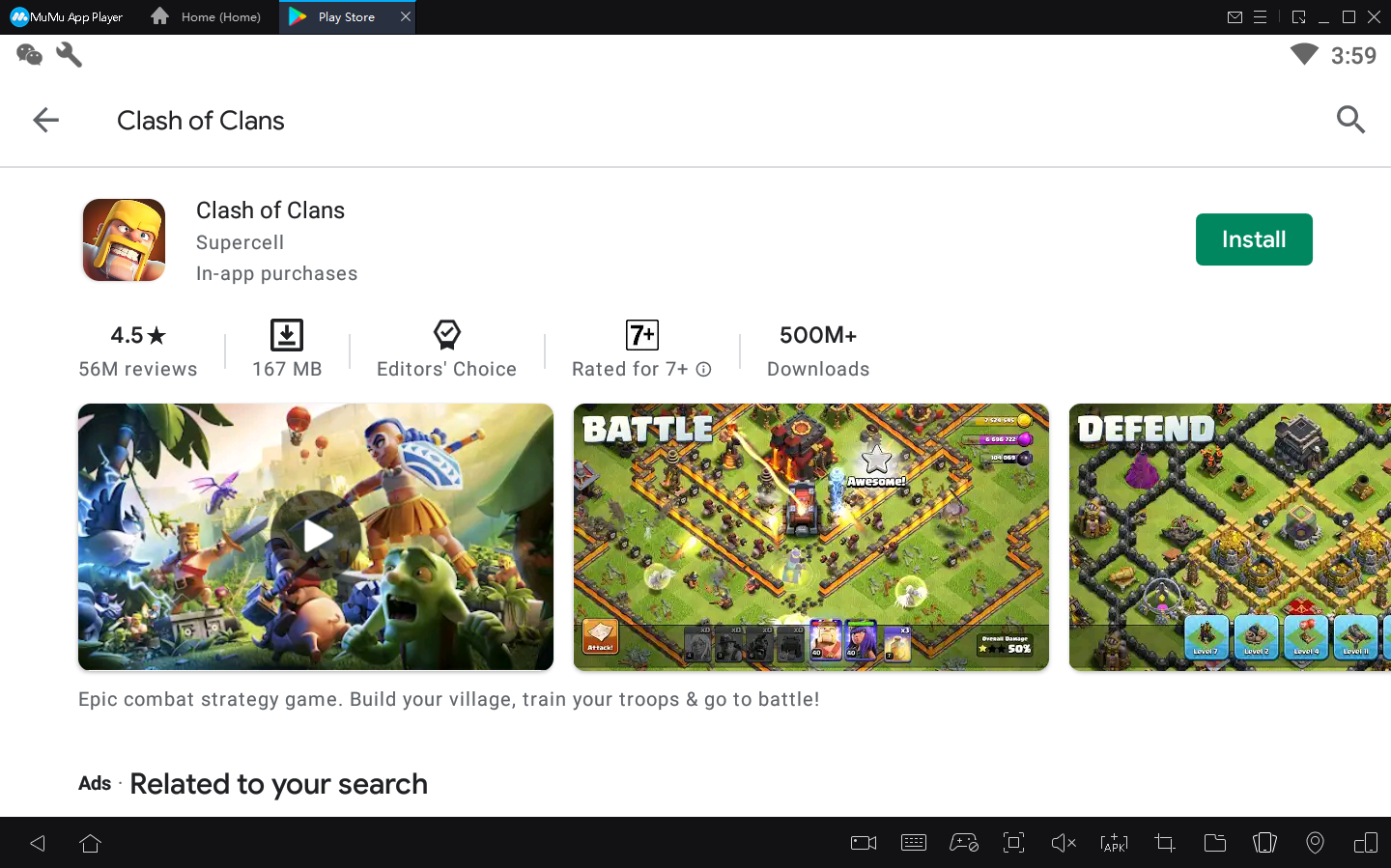Start screen recording with camera icon
1391x868 pixels.
(864, 843)
